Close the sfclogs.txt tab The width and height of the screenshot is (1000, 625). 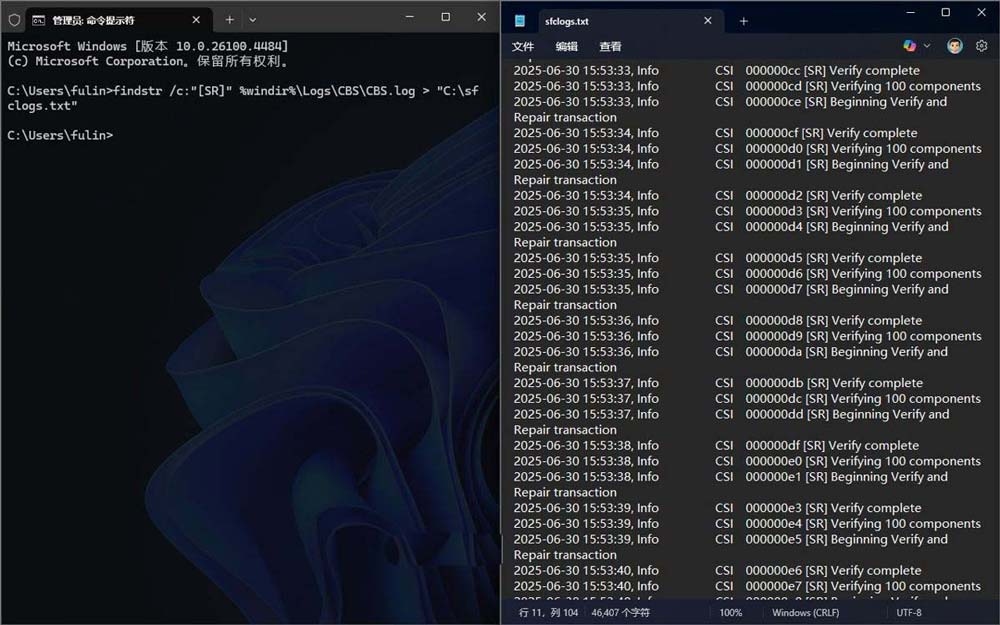coord(708,21)
